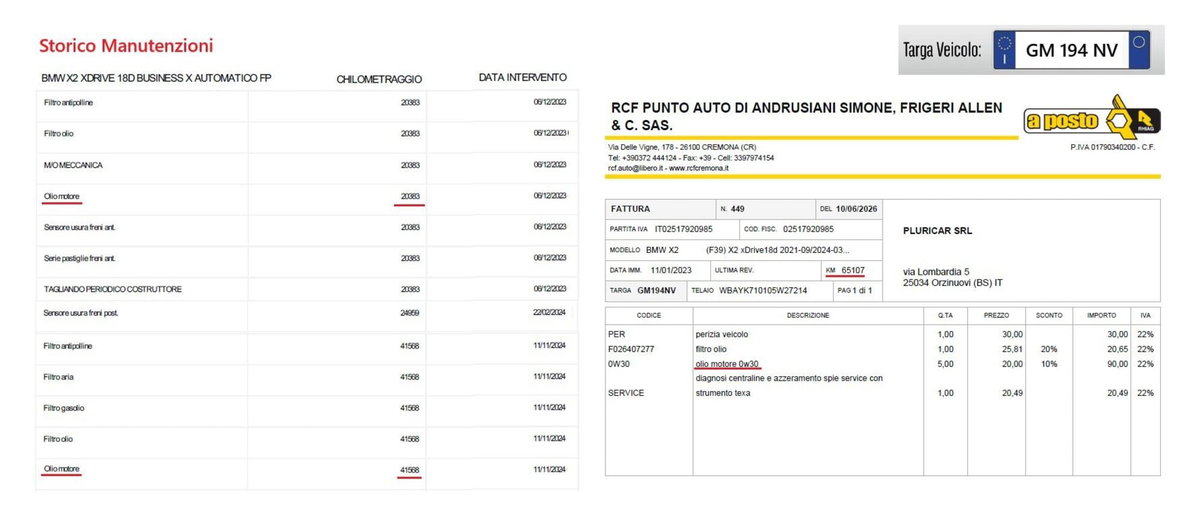The image size is (1200, 526).
Task: Select the telephone number line of RCF
Action: (691, 158)
